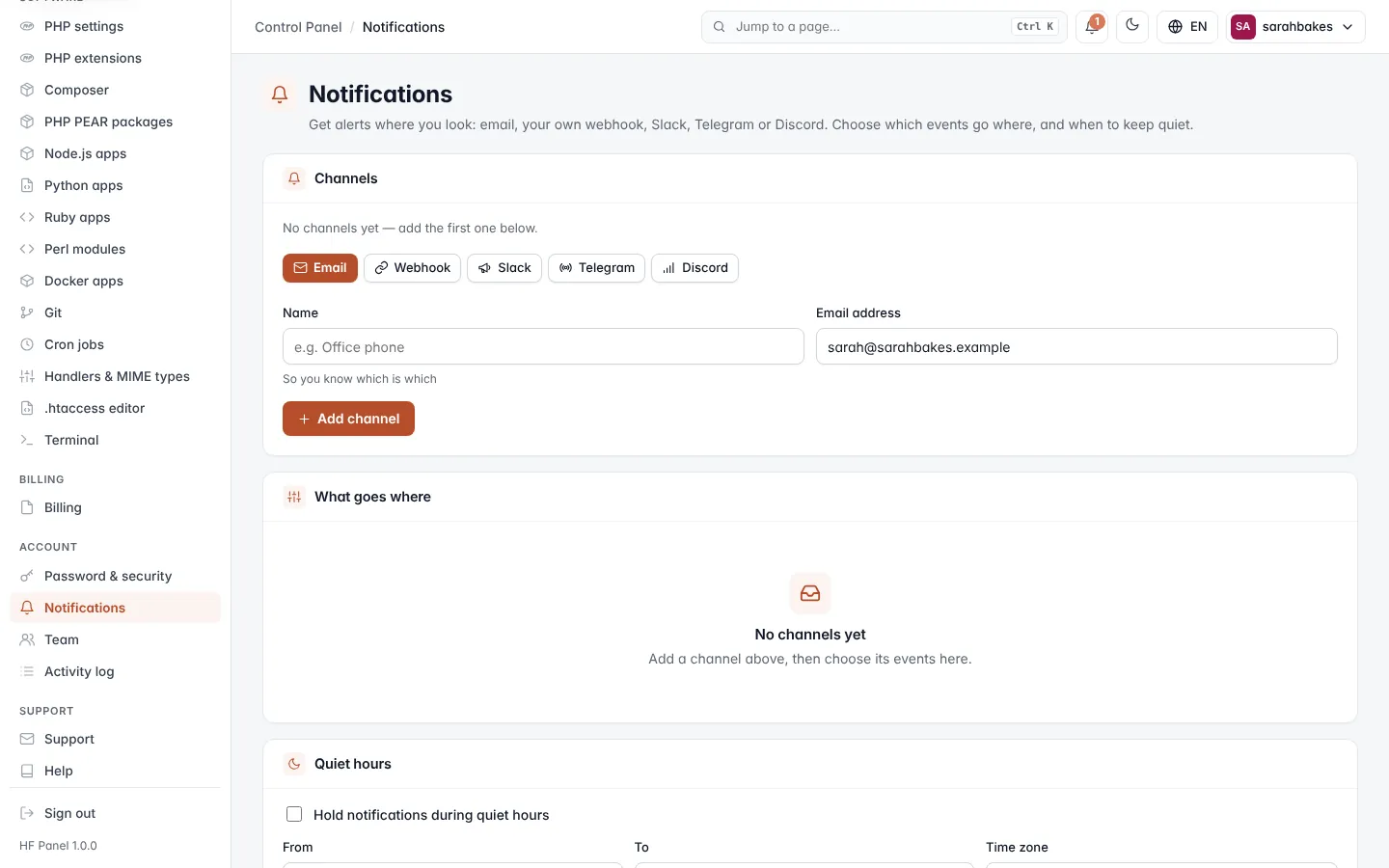Click the .htaccess editor file icon

(27, 408)
